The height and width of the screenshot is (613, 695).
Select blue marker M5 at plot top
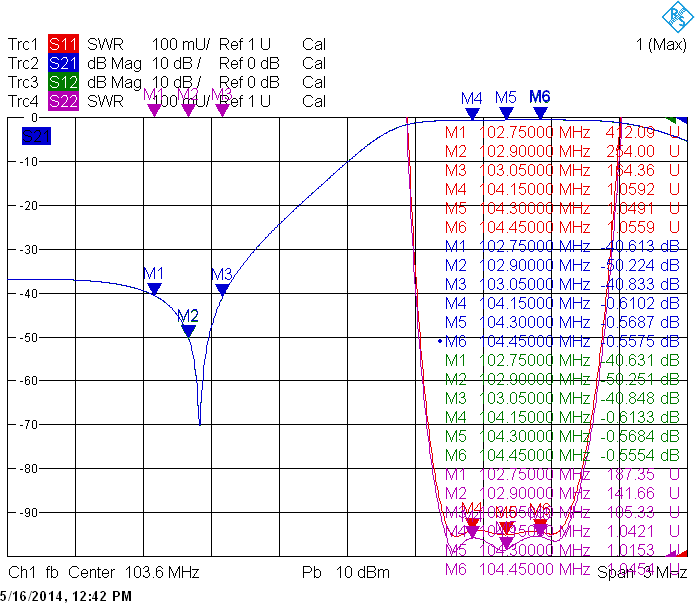click(x=506, y=105)
